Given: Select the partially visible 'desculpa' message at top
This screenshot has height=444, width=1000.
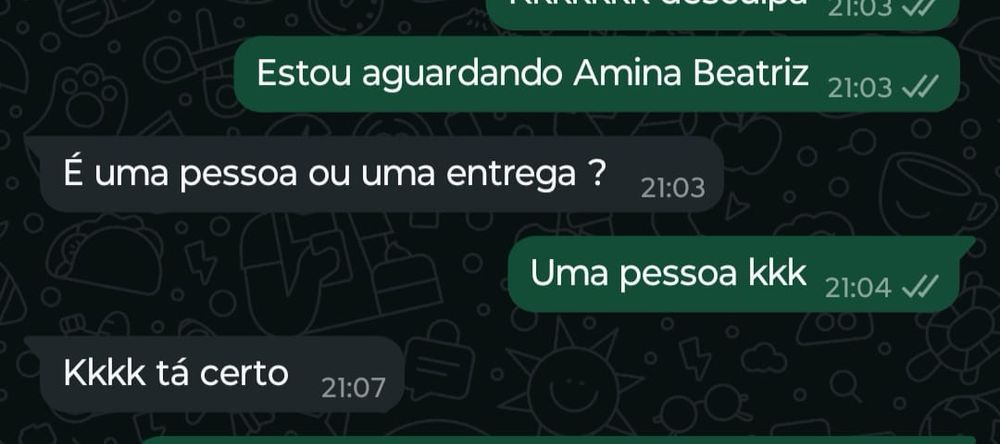Looking at the screenshot, I should click(722, 14).
